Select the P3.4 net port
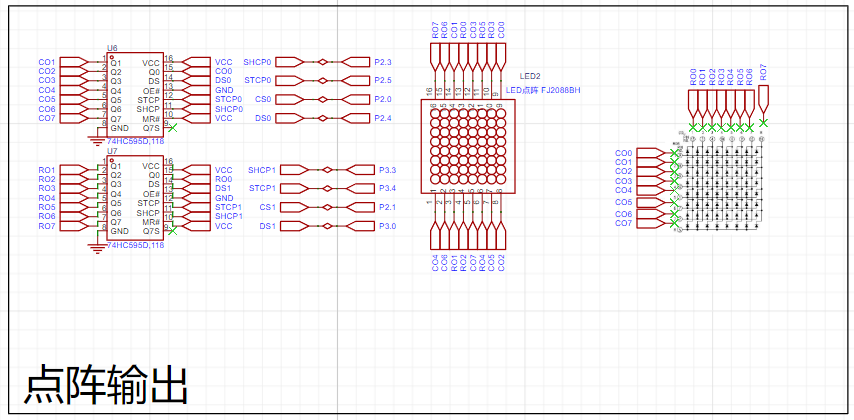The image size is (854, 420). tap(361, 188)
